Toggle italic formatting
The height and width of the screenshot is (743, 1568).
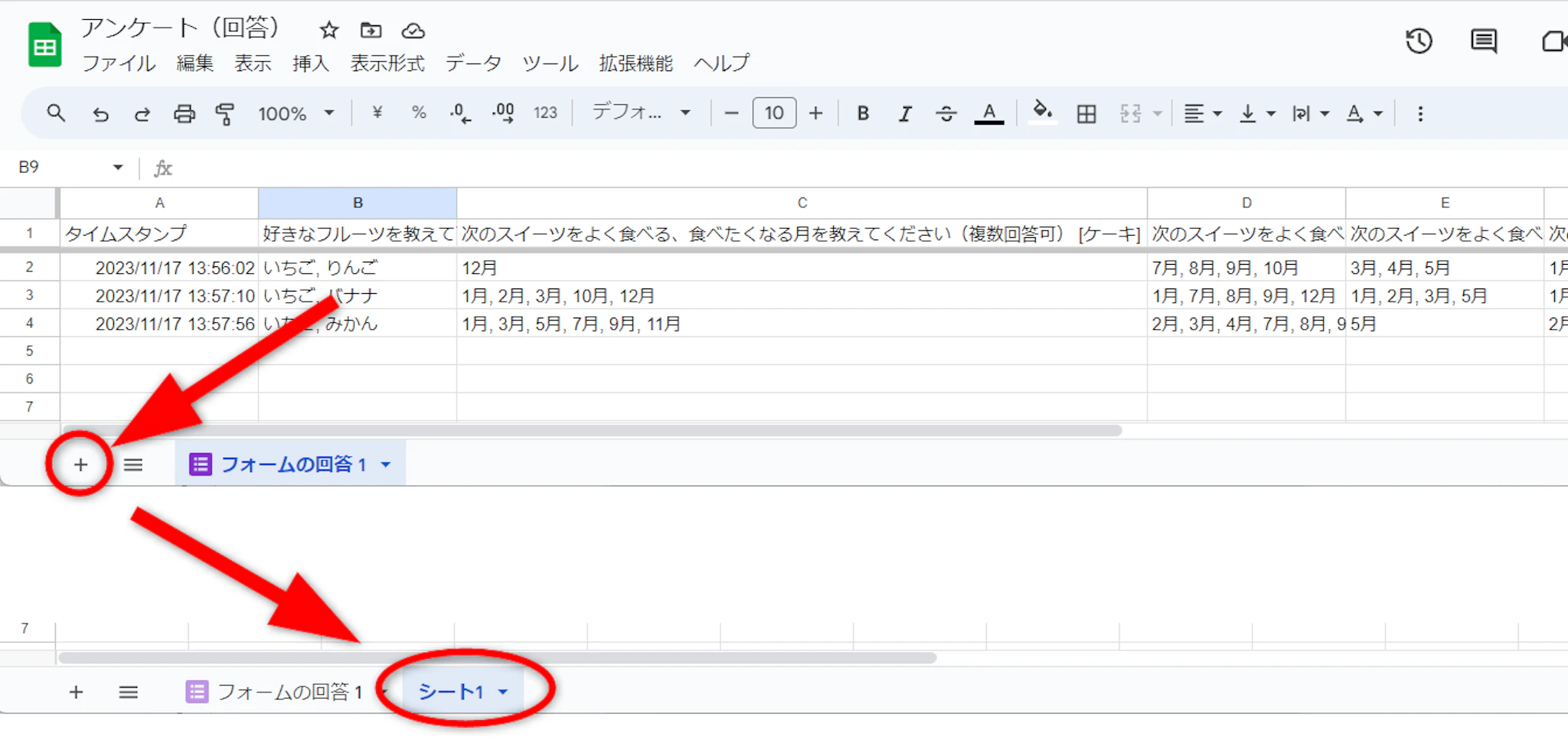point(905,114)
